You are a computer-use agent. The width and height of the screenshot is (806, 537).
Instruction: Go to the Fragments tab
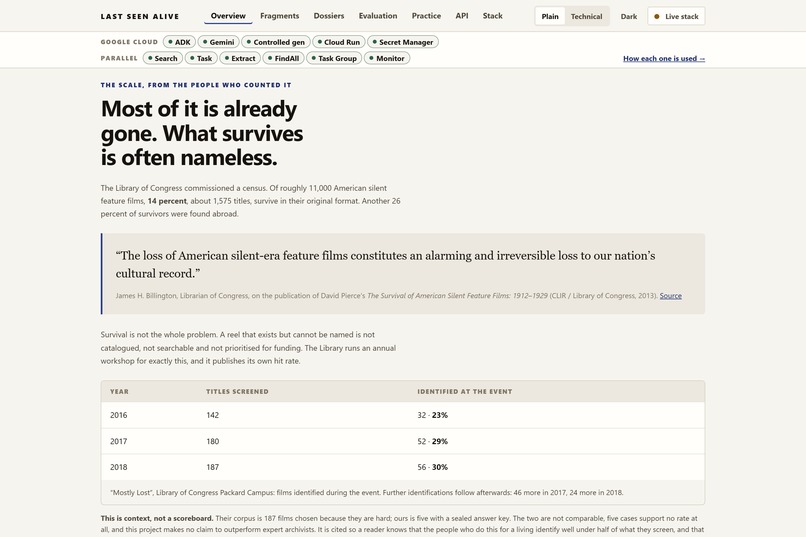point(279,16)
